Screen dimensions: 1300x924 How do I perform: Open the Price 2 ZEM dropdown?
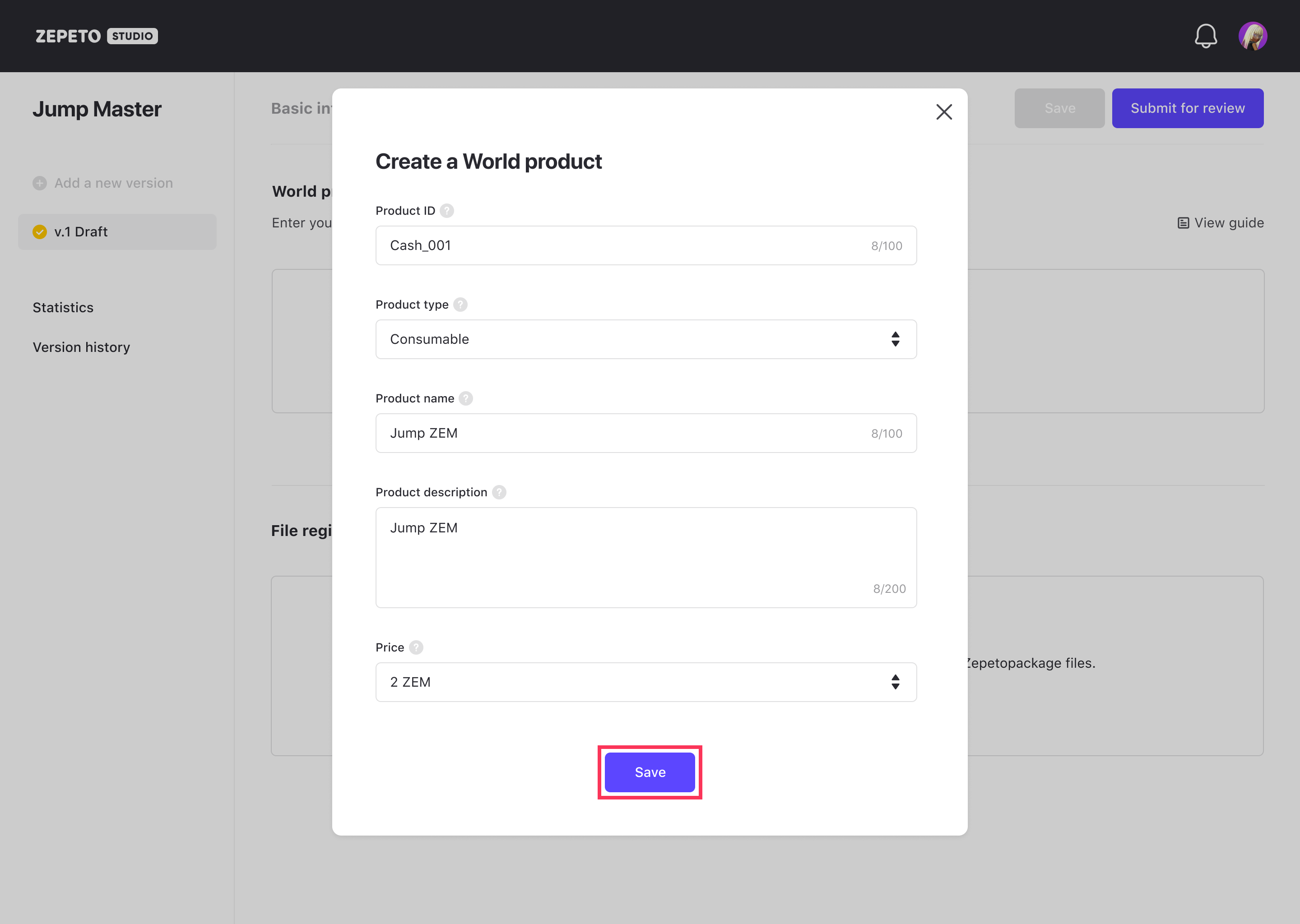tap(645, 682)
